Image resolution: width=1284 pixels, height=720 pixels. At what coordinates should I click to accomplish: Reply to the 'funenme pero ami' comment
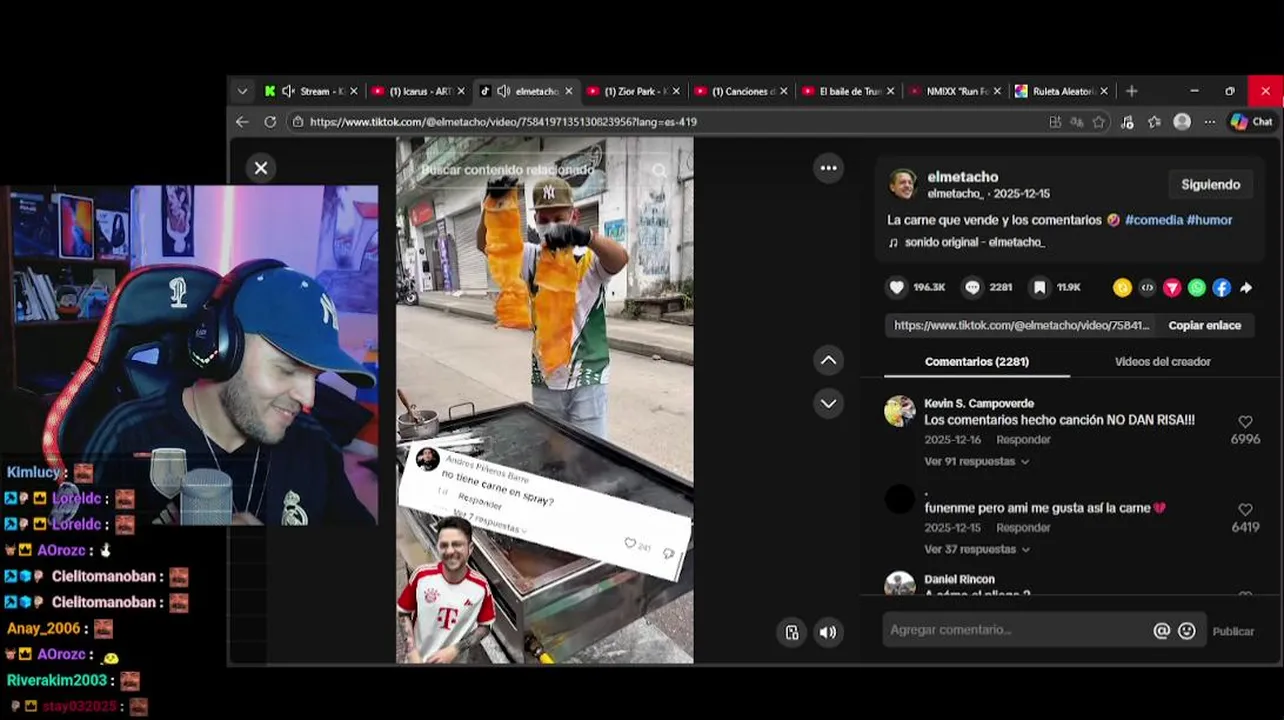pos(1023,528)
